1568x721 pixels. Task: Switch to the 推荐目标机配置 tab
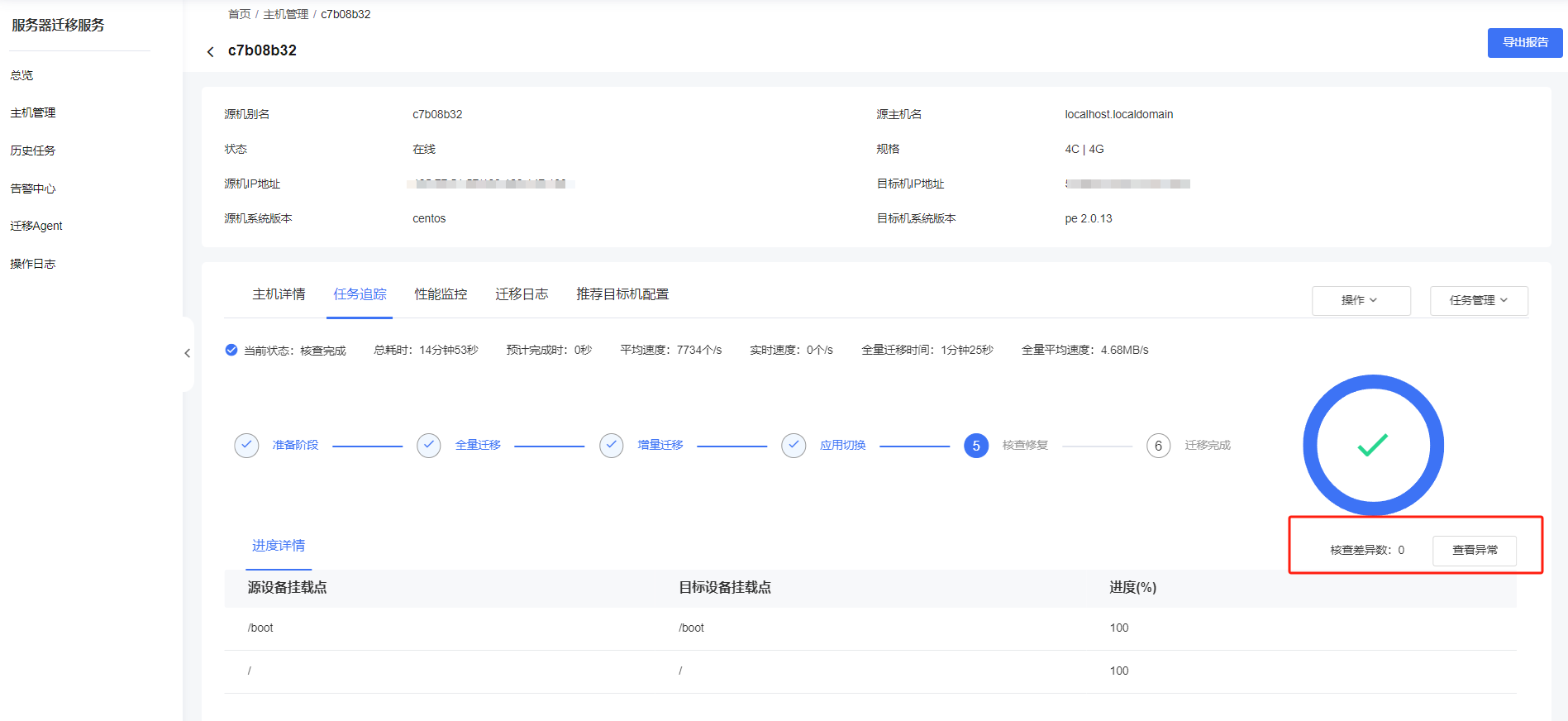click(x=622, y=294)
